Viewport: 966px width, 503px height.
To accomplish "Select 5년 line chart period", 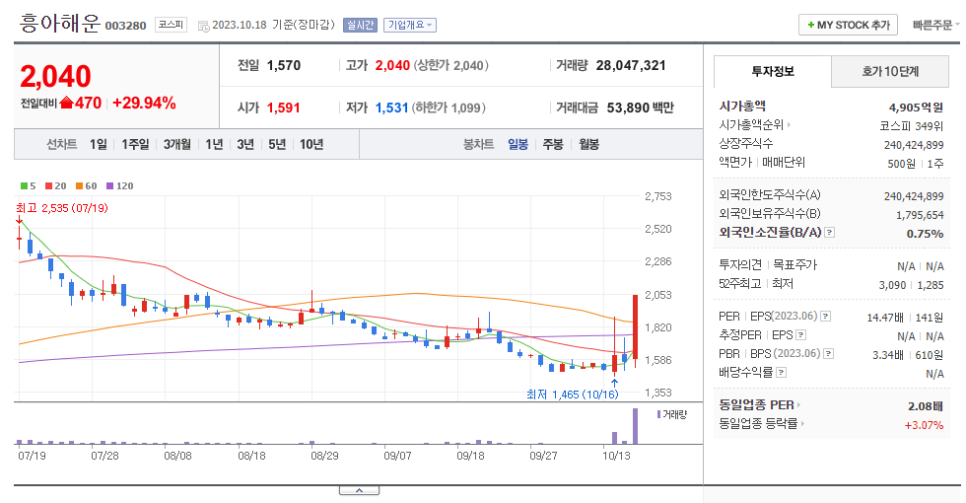I will [277, 144].
